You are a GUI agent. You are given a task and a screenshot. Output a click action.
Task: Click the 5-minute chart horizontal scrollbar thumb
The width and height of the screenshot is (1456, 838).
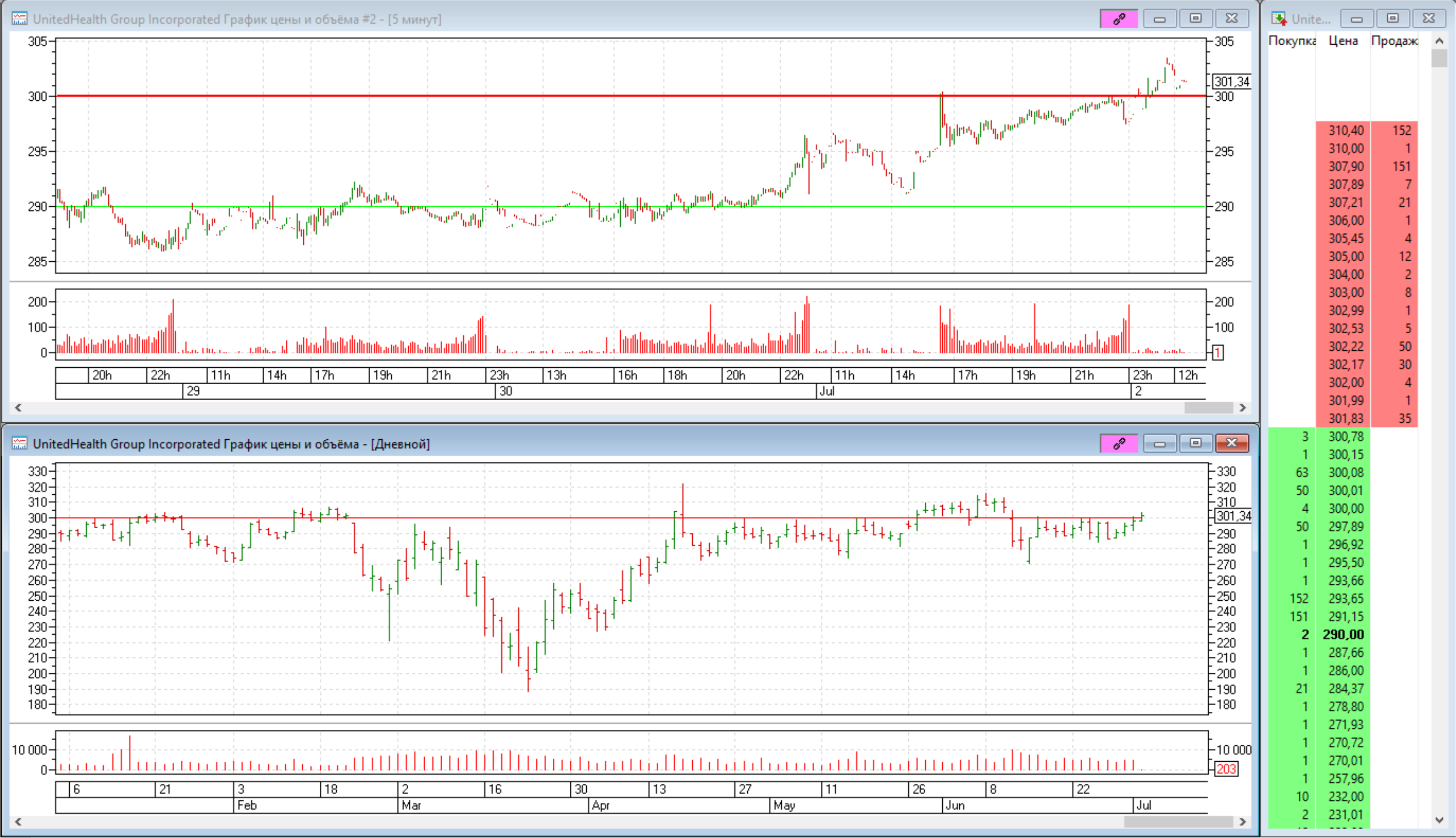[x=1208, y=408]
